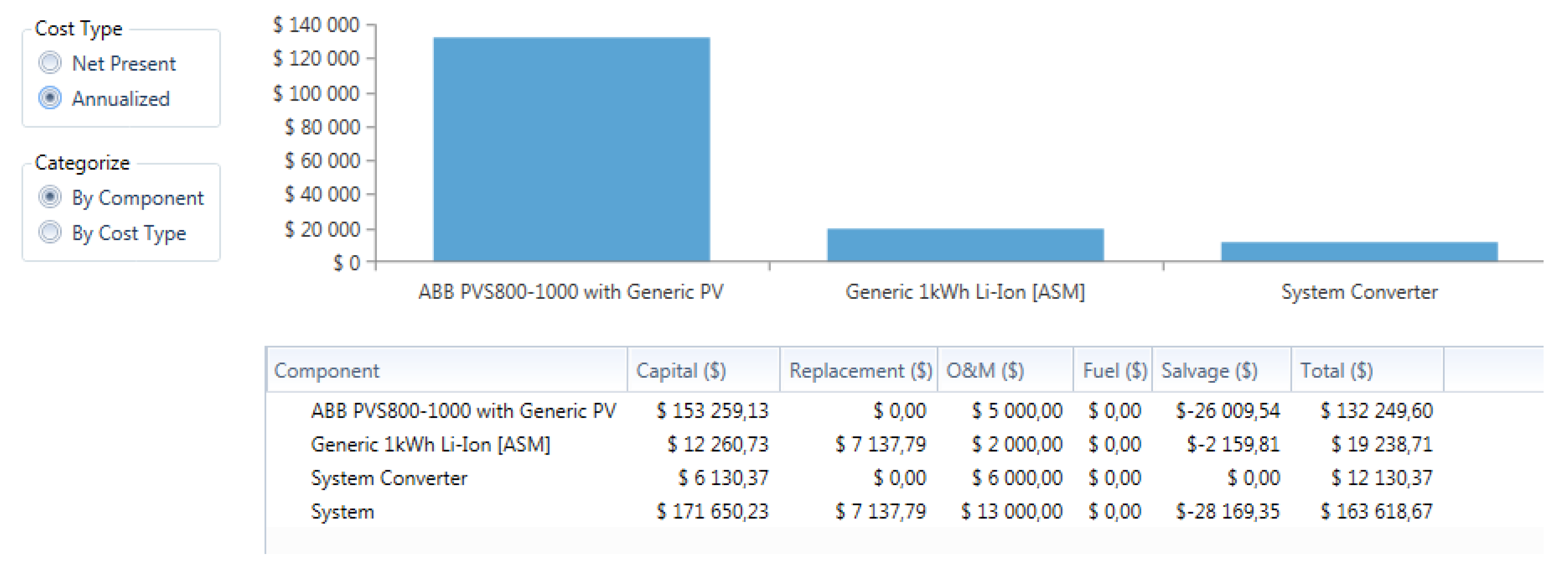The image size is (1568, 569).
Task: Click O&M value $ 5 000,00
Action: tap(1017, 411)
